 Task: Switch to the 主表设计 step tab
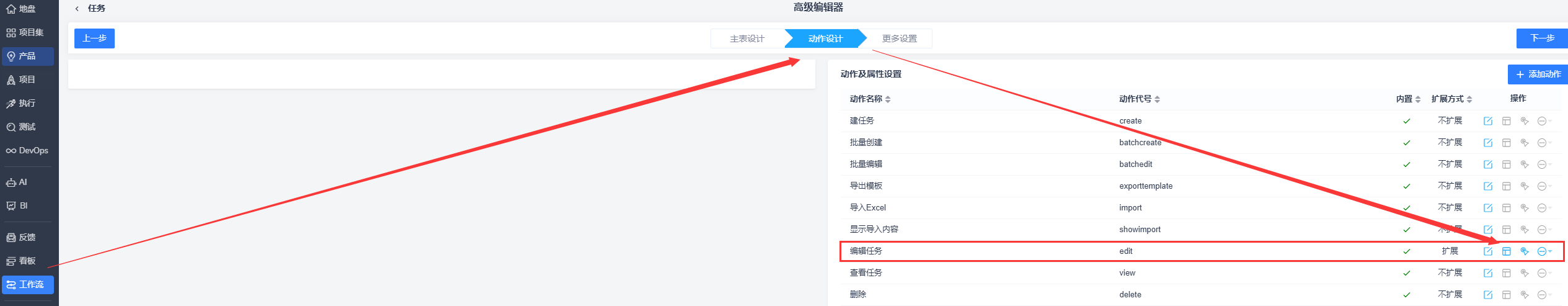747,38
